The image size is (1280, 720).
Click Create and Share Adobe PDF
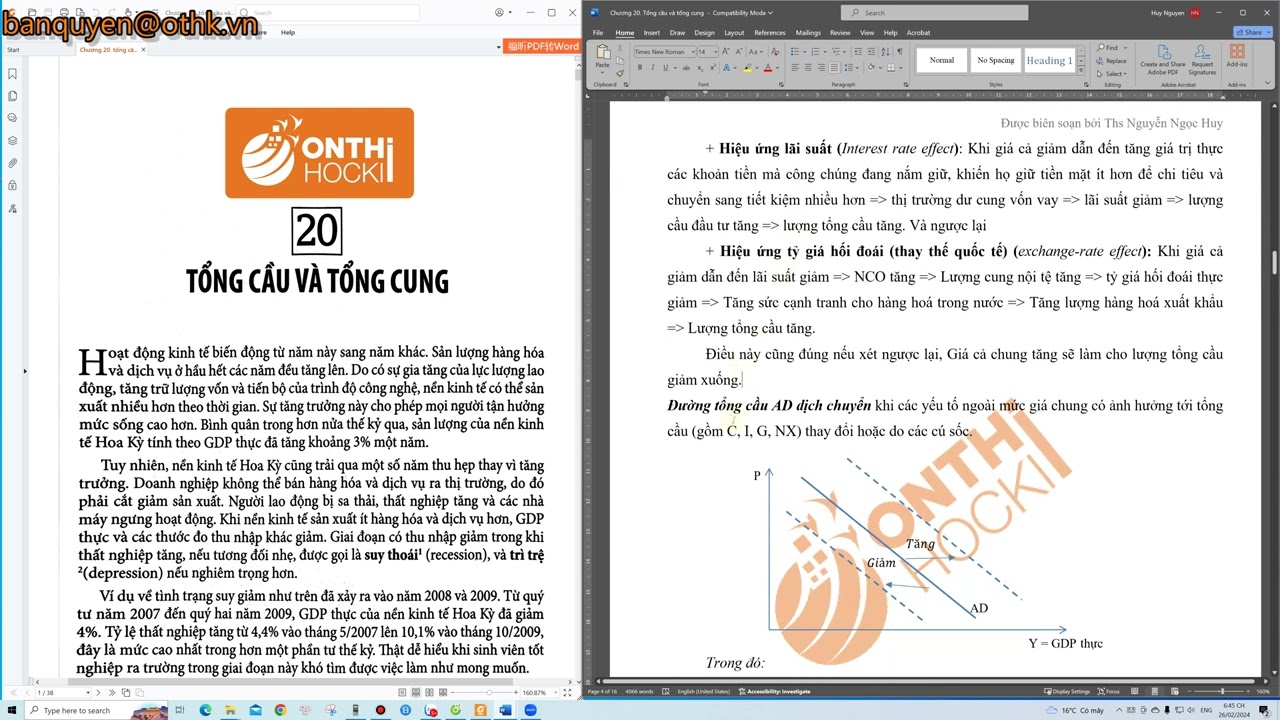point(1163,60)
